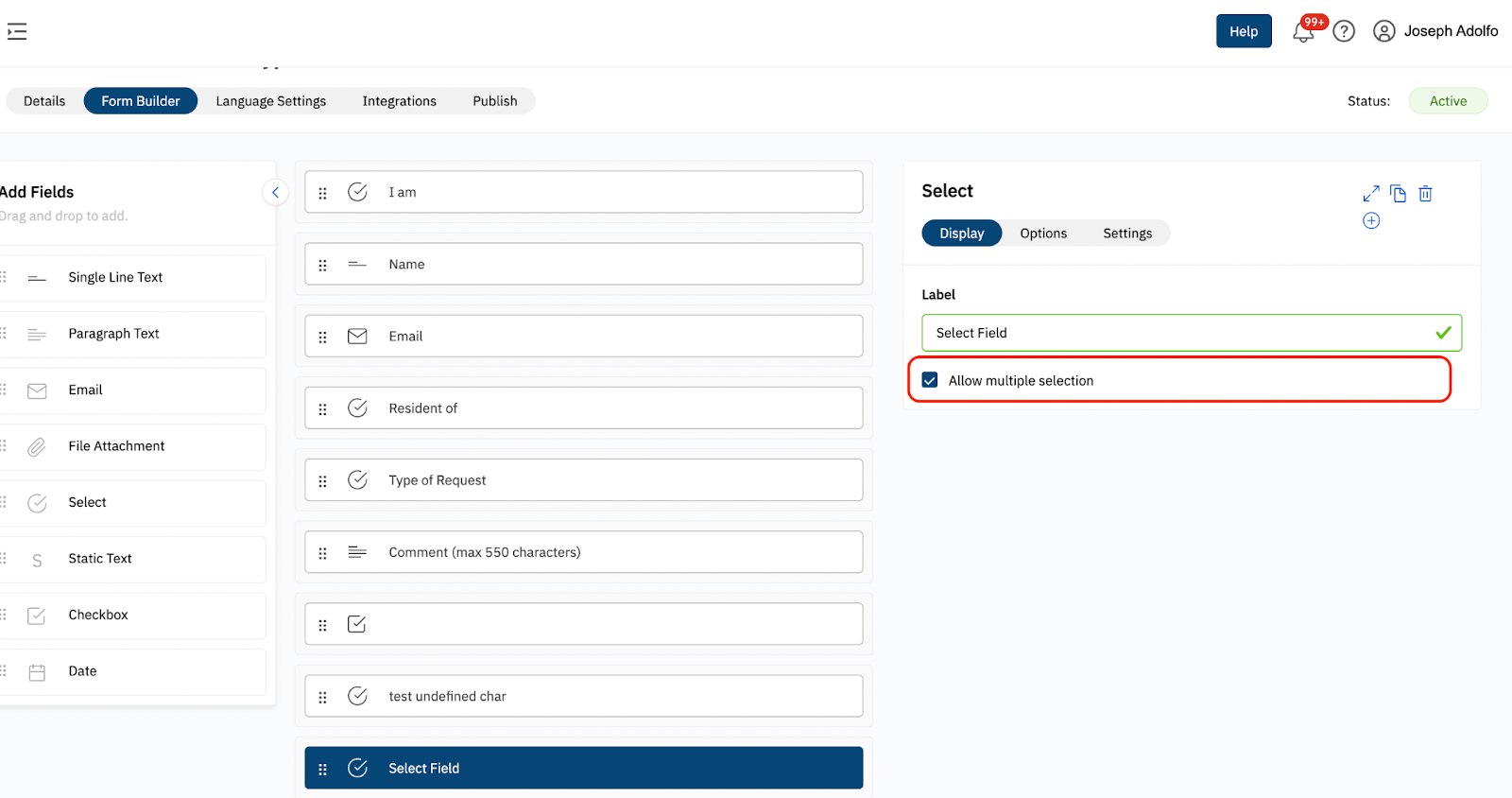Duplicate the selected field with copy icon
Screen dimensions: 1512x798
tap(1399, 193)
